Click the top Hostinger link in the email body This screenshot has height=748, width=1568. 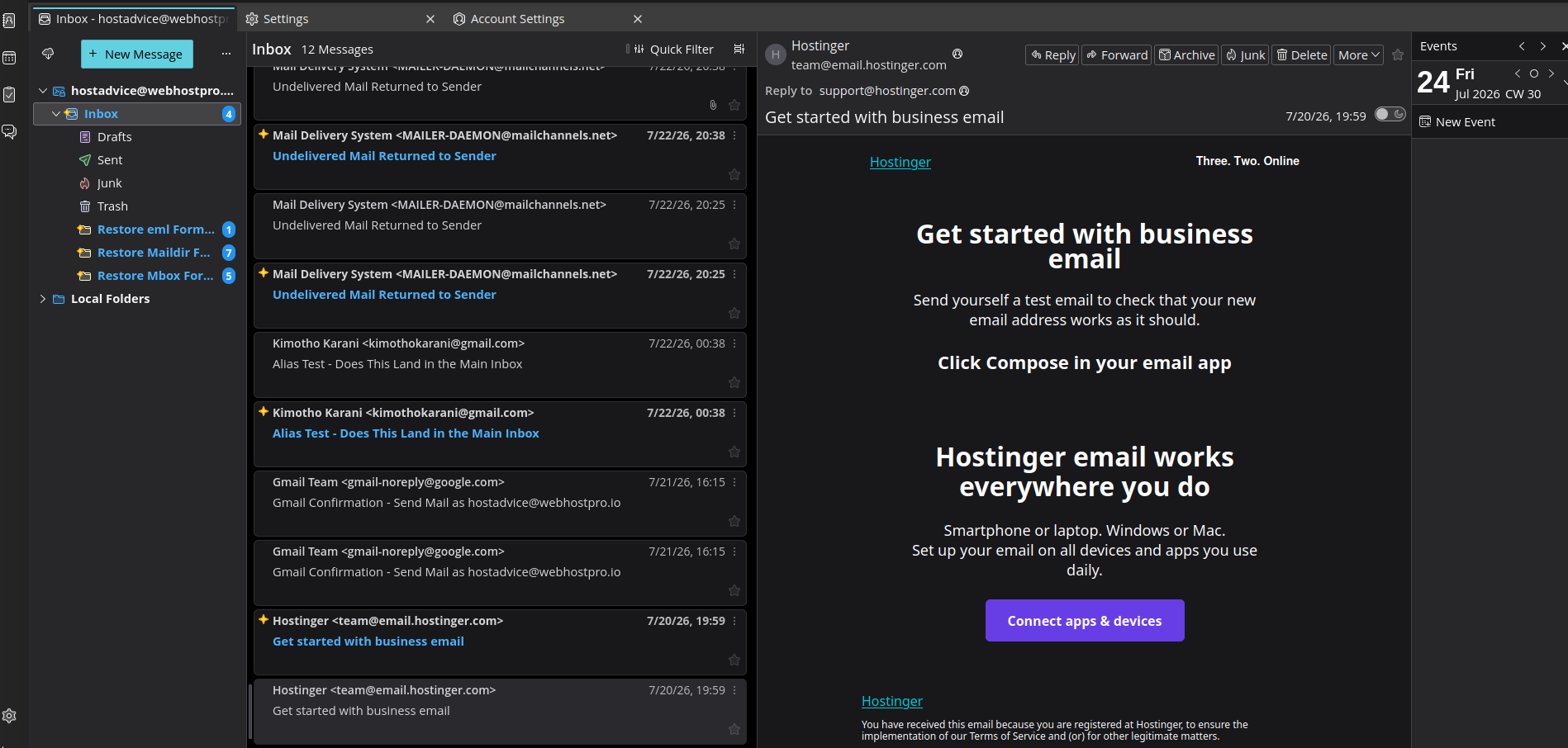(x=900, y=162)
